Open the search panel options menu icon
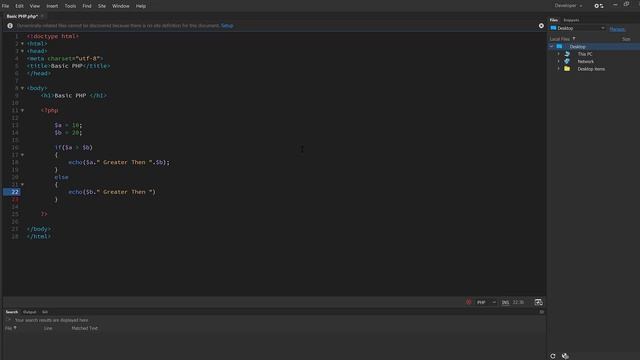640x360 pixels. point(541,312)
